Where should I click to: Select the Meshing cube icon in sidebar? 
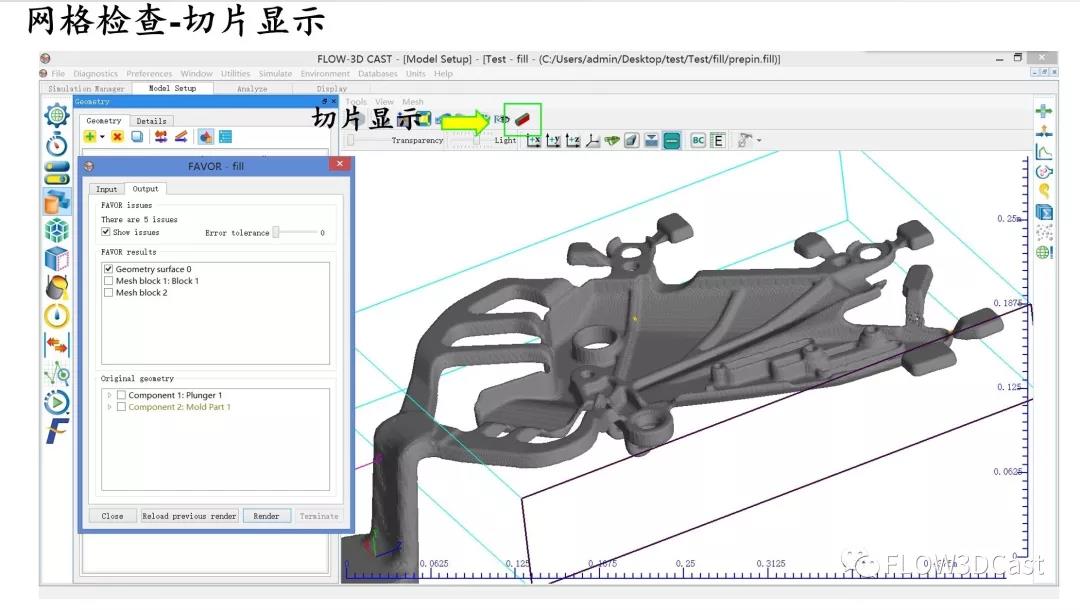click(x=57, y=231)
